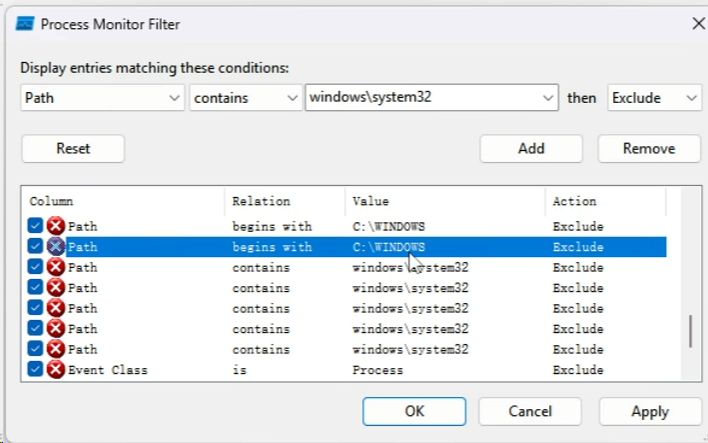The image size is (708, 443).
Task: Click the Add button
Action: click(531, 149)
